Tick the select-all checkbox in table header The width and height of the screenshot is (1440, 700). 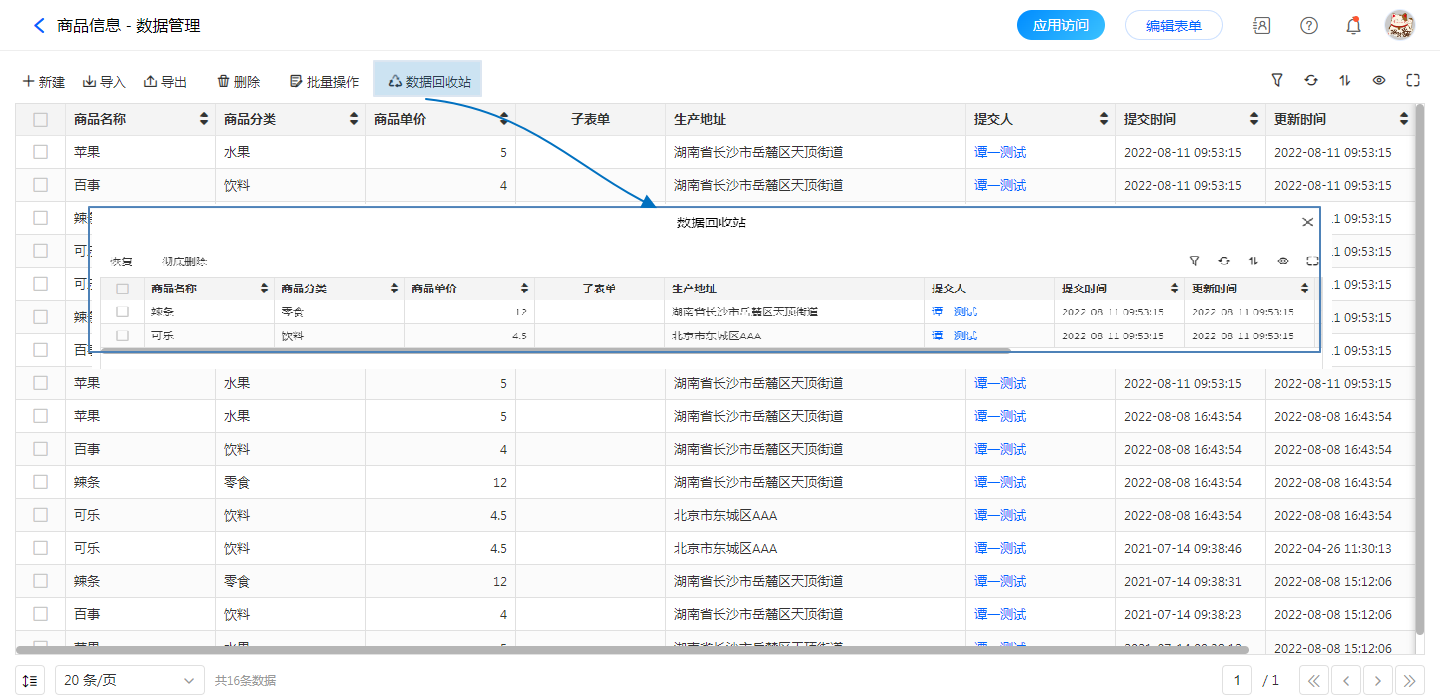pyautogui.click(x=41, y=120)
